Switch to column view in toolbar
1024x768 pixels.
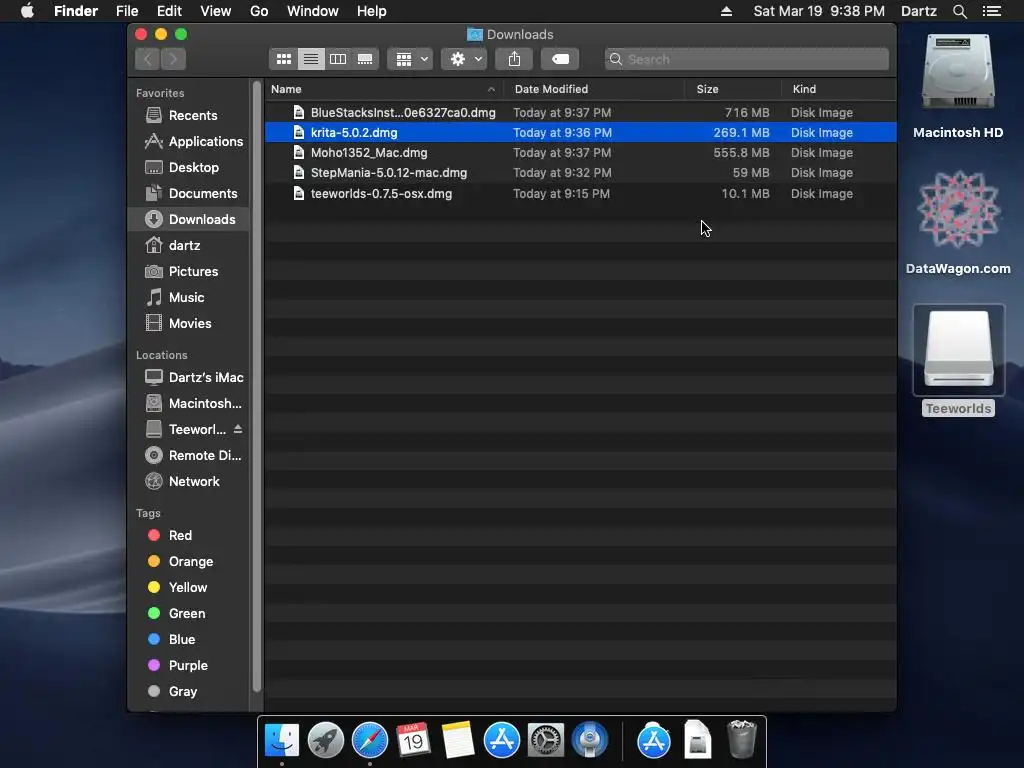pyautogui.click(x=338, y=59)
